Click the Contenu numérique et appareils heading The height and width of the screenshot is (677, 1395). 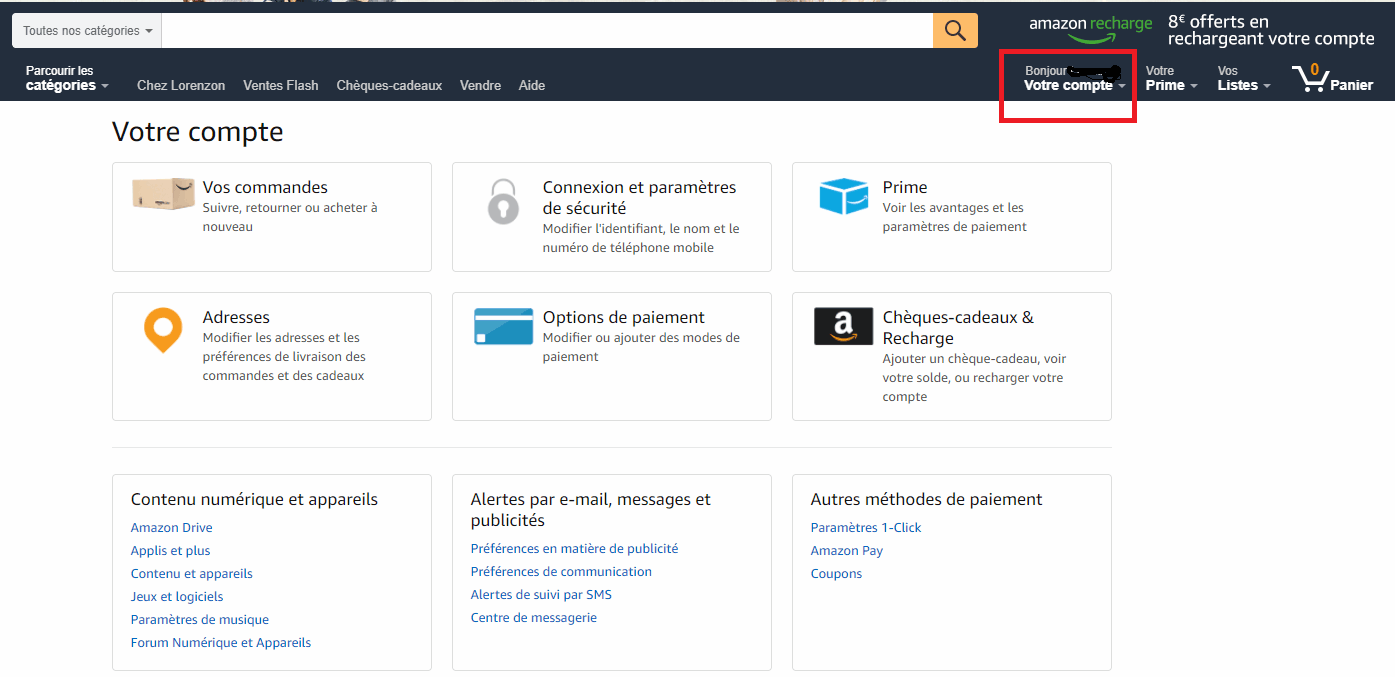click(254, 499)
